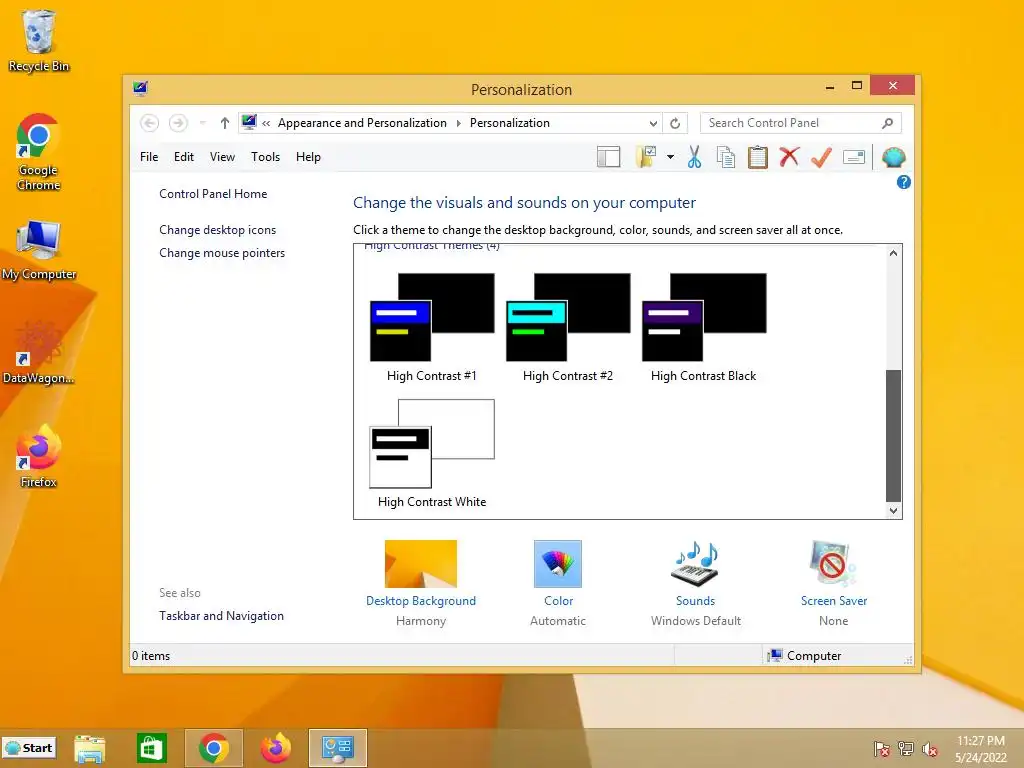1024x768 pixels.
Task: Click the red X Delete toolbar icon
Action: (789, 157)
